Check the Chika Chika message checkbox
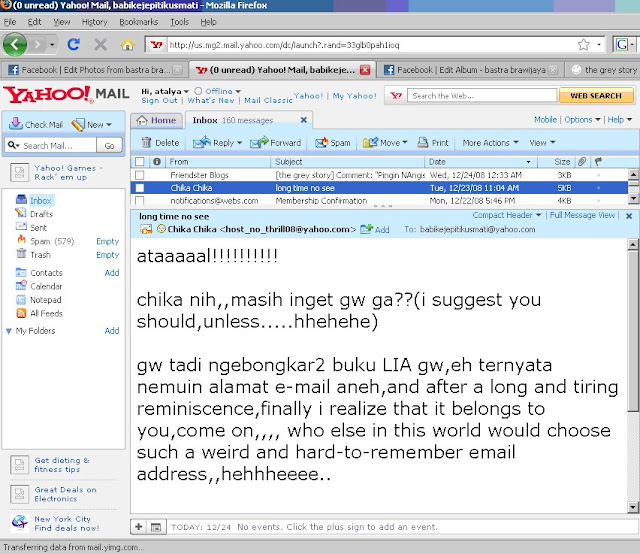The width and height of the screenshot is (640, 554). coord(140,188)
